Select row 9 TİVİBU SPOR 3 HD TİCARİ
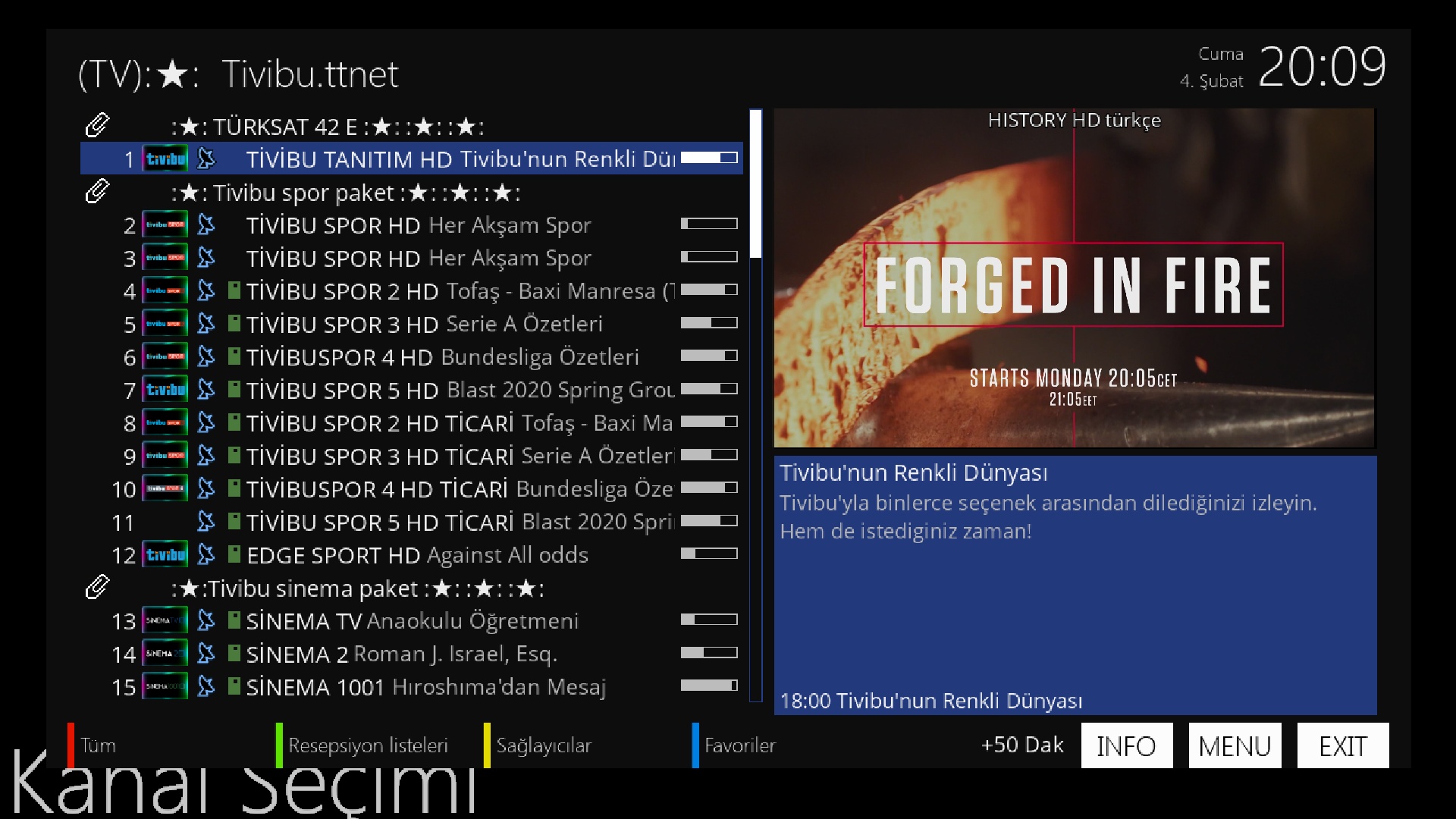The image size is (1456, 819). click(x=412, y=456)
